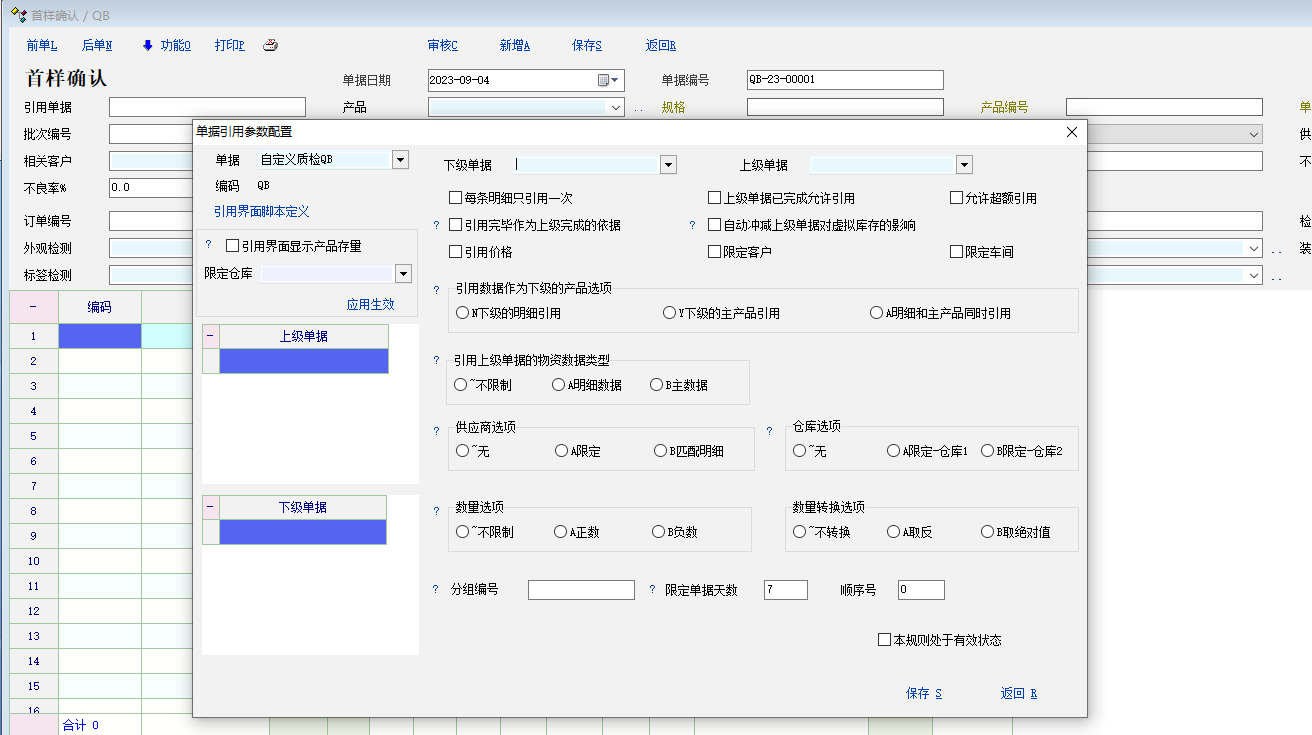Click 审核C in the top menu
The height and width of the screenshot is (735, 1312).
[x=442, y=45]
